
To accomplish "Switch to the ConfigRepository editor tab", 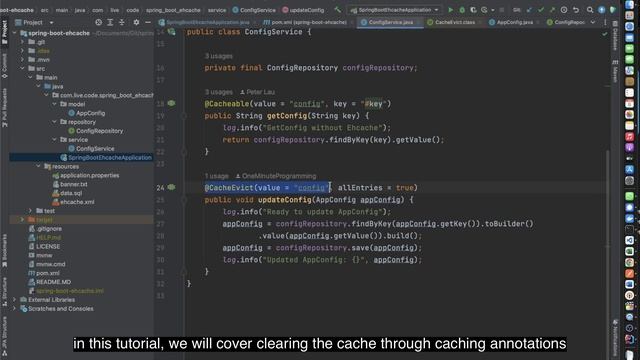I will 567,22.
